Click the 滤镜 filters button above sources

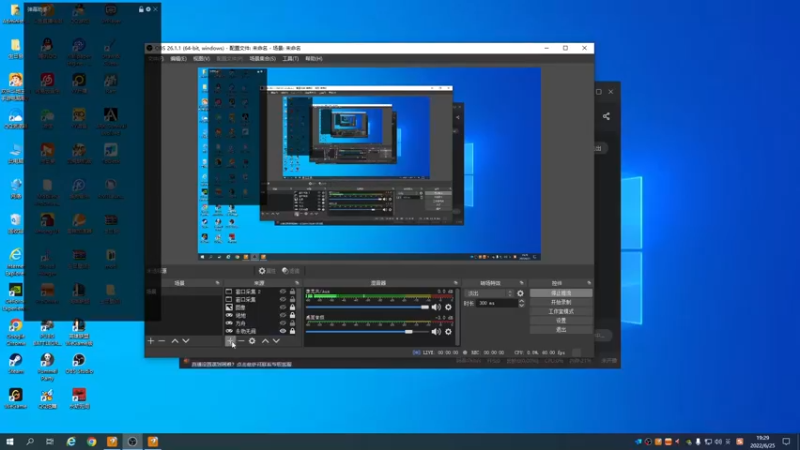click(x=291, y=271)
